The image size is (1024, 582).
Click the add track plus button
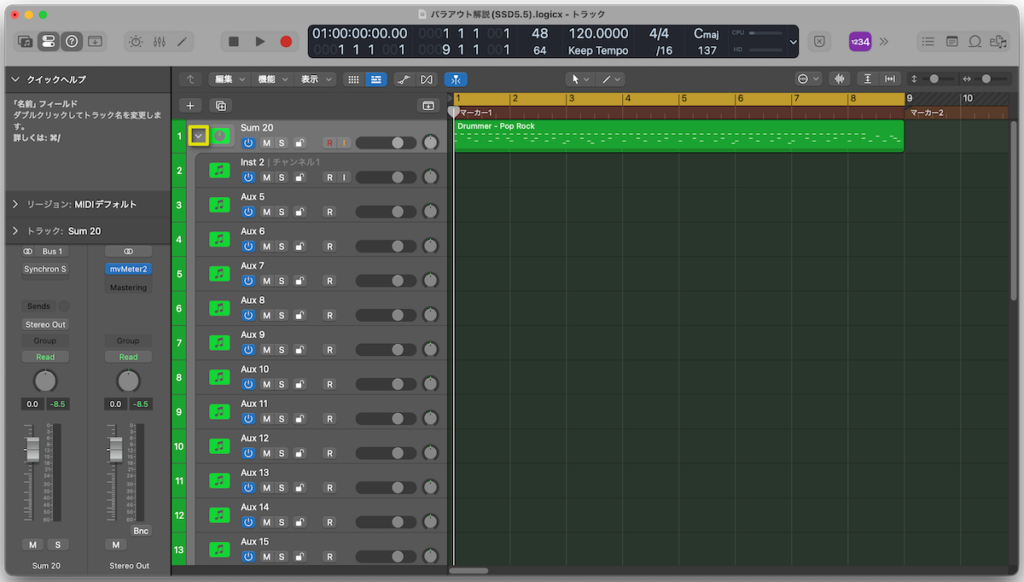[x=191, y=105]
